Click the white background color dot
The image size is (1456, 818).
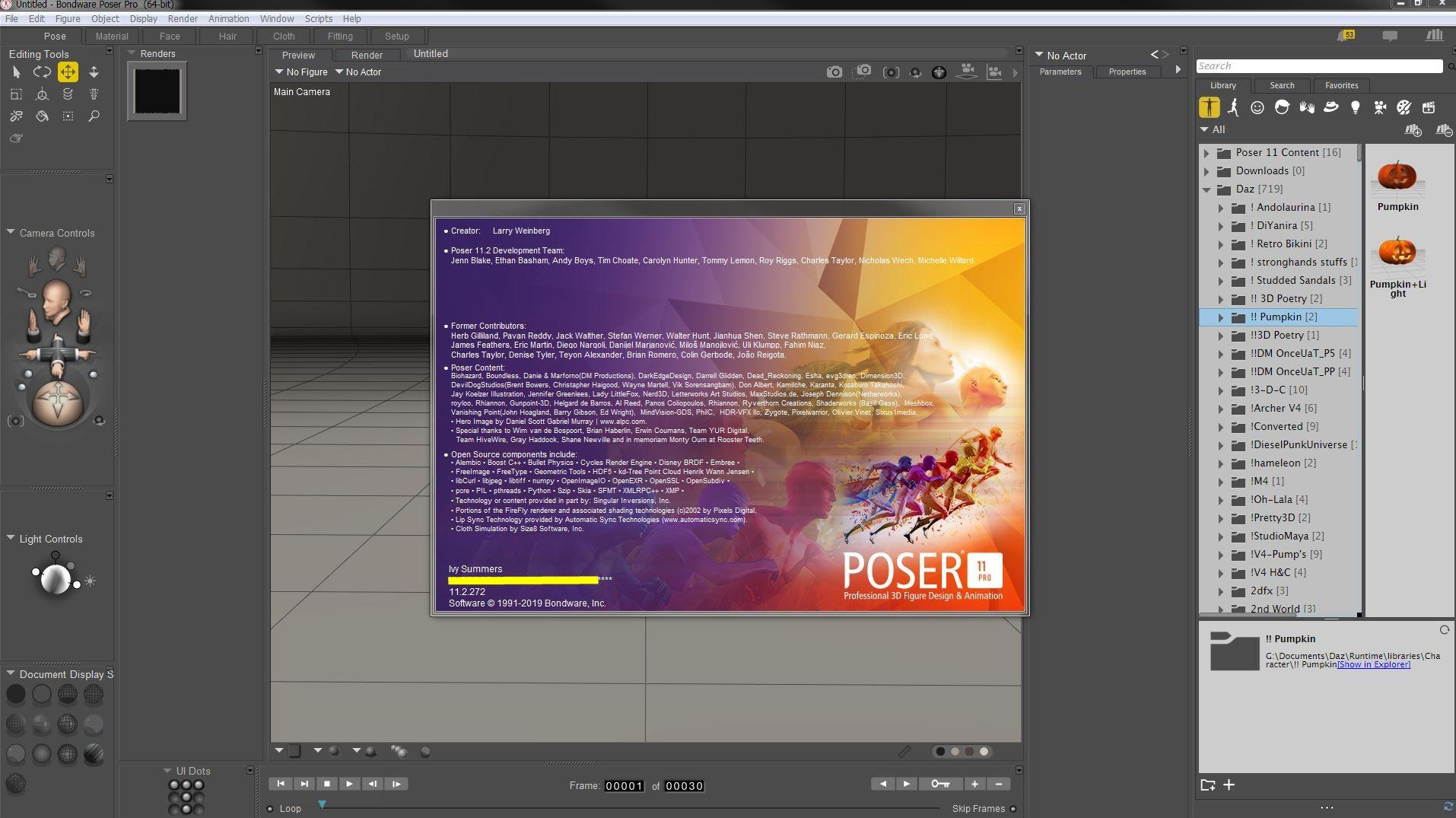(984, 751)
